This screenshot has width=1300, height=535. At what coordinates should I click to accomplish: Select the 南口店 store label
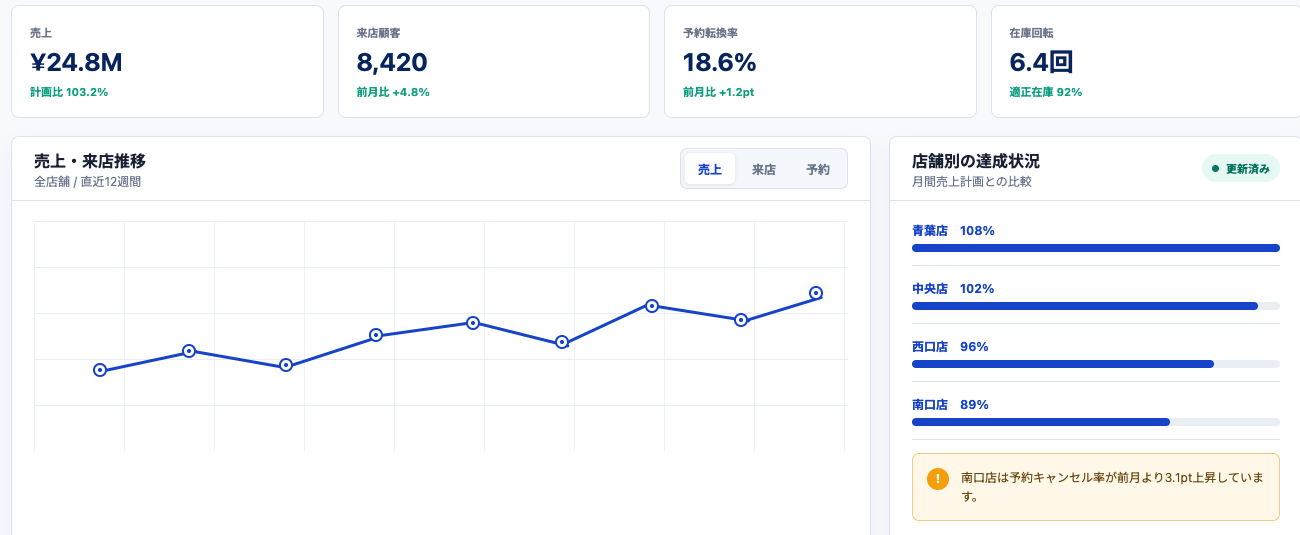929,405
